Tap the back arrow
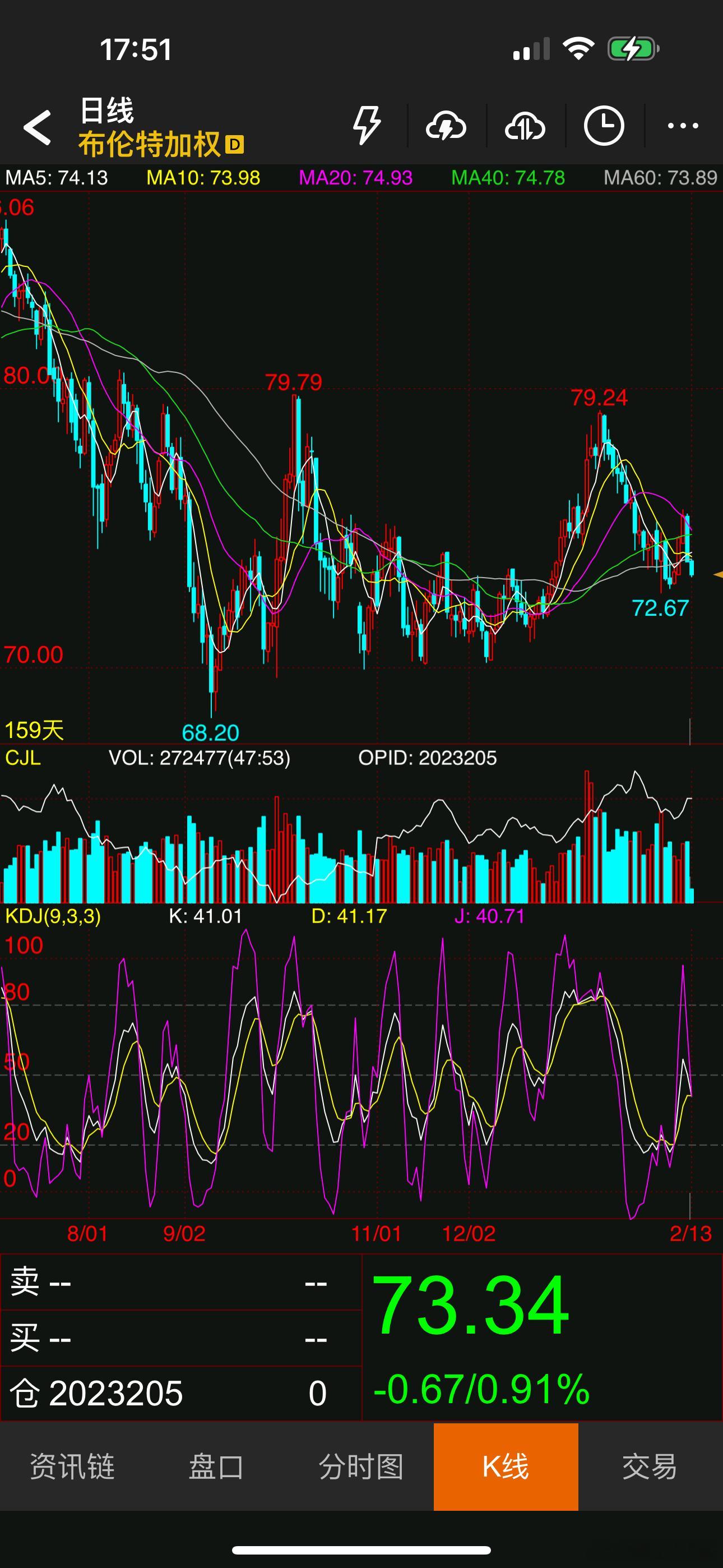The image size is (723, 1568). tap(37, 127)
